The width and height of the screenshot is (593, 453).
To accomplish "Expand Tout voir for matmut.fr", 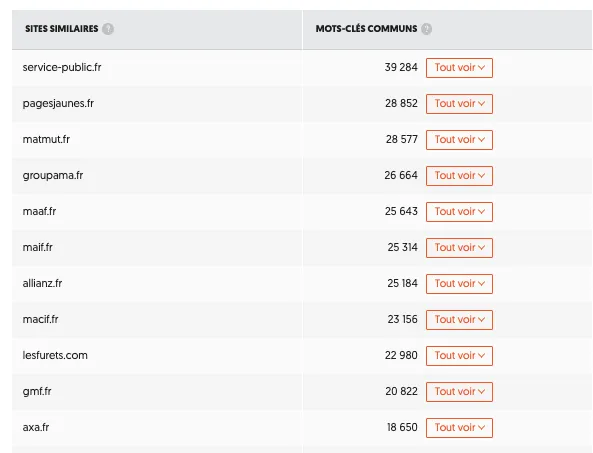I will [x=459, y=140].
